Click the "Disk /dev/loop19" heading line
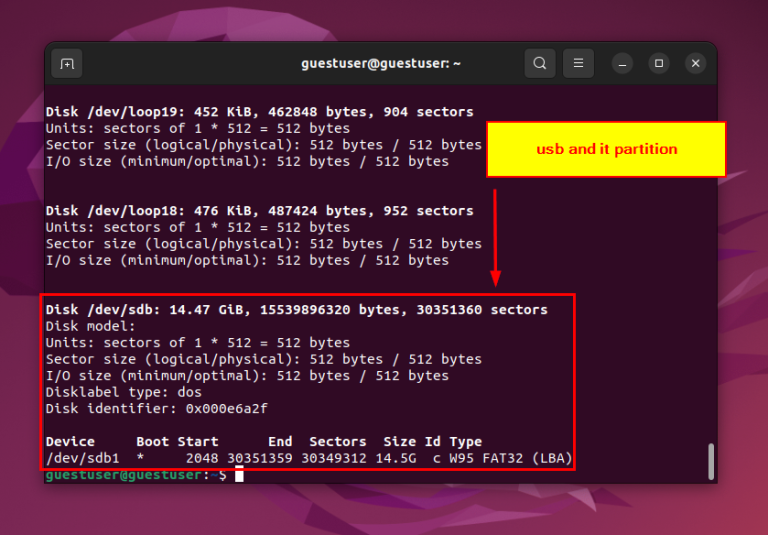Image resolution: width=768 pixels, height=535 pixels. pos(259,112)
